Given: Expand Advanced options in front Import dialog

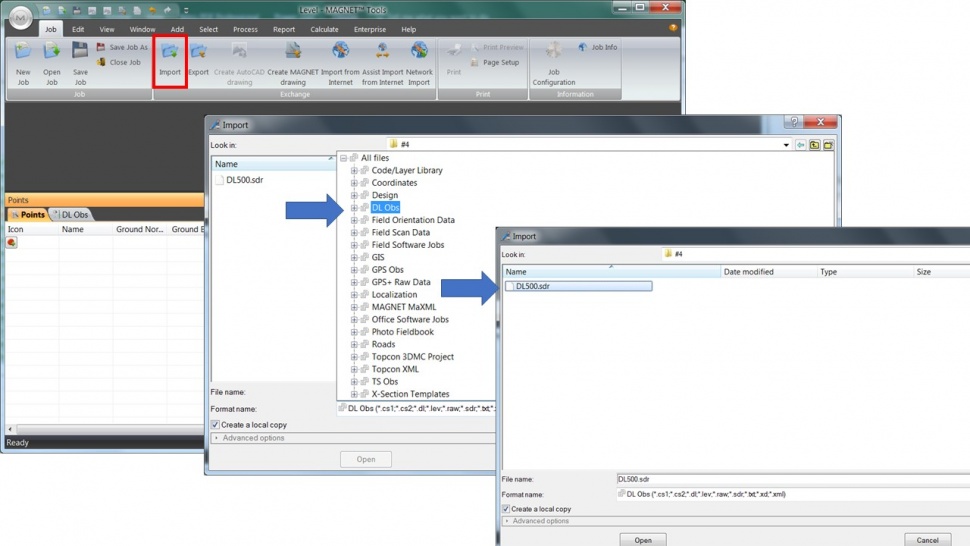Looking at the screenshot, I should (x=507, y=521).
